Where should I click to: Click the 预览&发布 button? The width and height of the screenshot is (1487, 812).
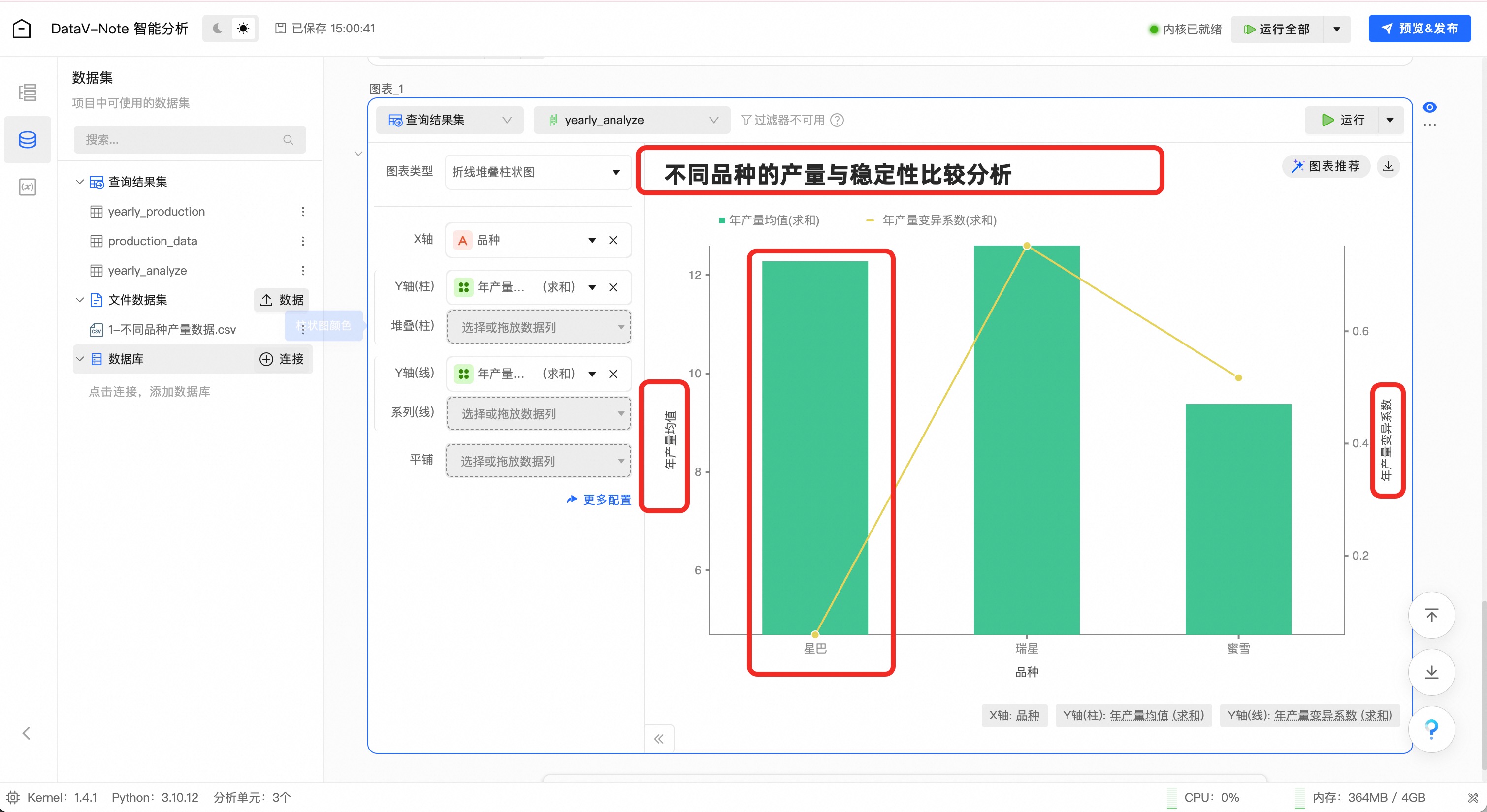(x=1419, y=28)
